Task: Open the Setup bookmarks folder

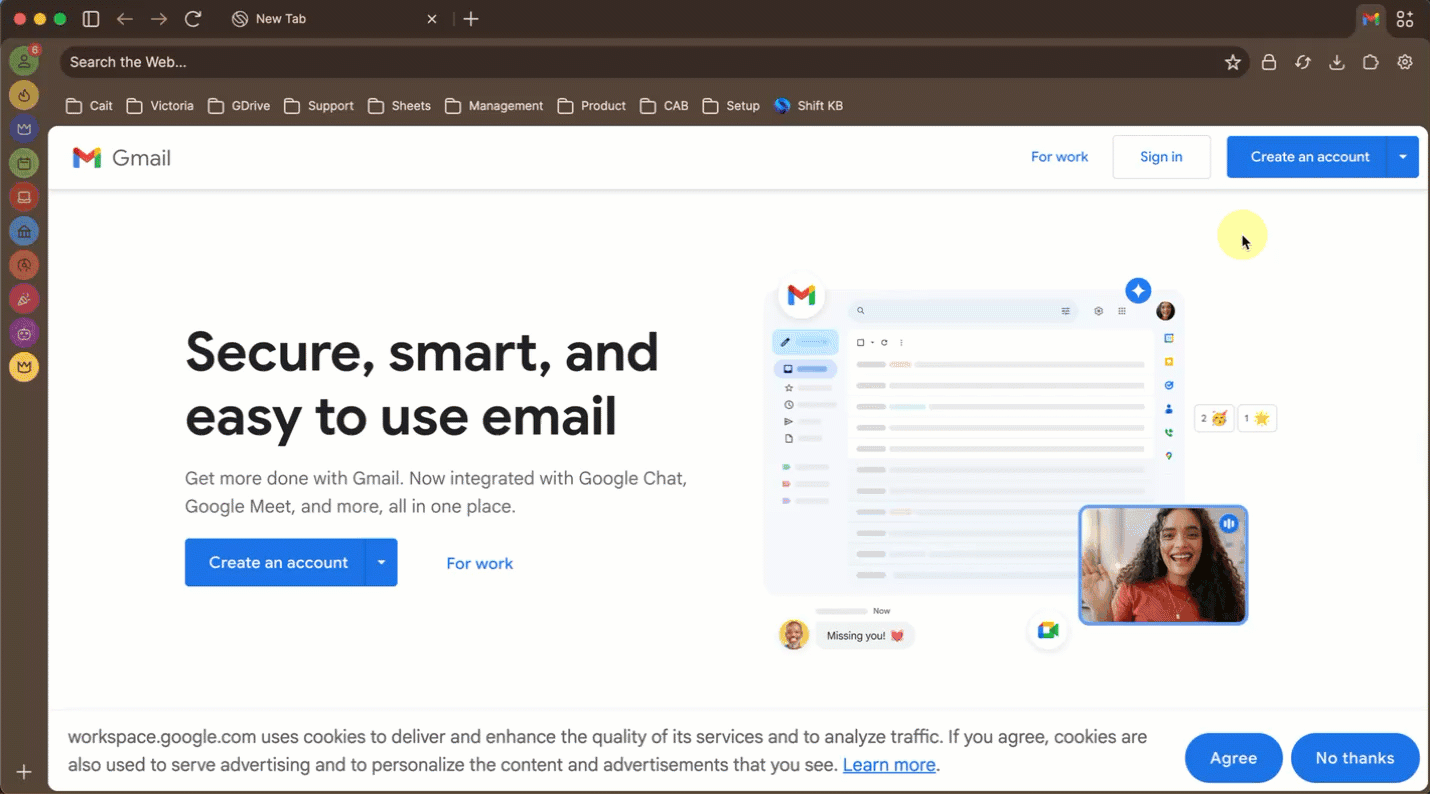Action: coord(731,106)
